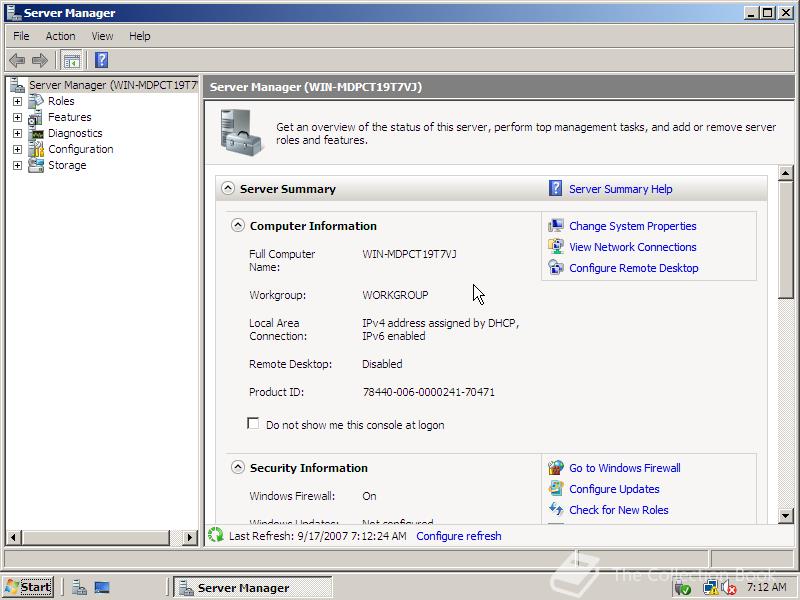This screenshot has height=600, width=800.
Task: Click the Server Manager title bar icon
Action: (x=14, y=12)
